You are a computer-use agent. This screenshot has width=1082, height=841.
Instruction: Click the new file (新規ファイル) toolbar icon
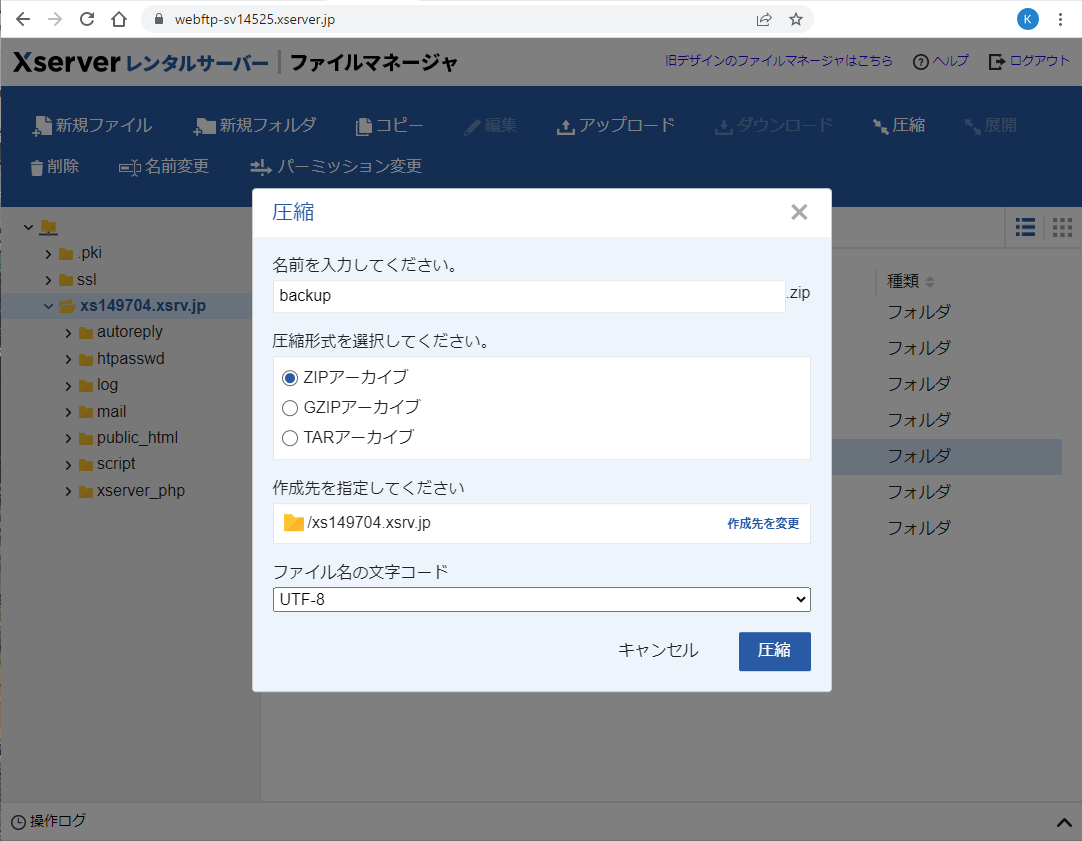pos(42,126)
